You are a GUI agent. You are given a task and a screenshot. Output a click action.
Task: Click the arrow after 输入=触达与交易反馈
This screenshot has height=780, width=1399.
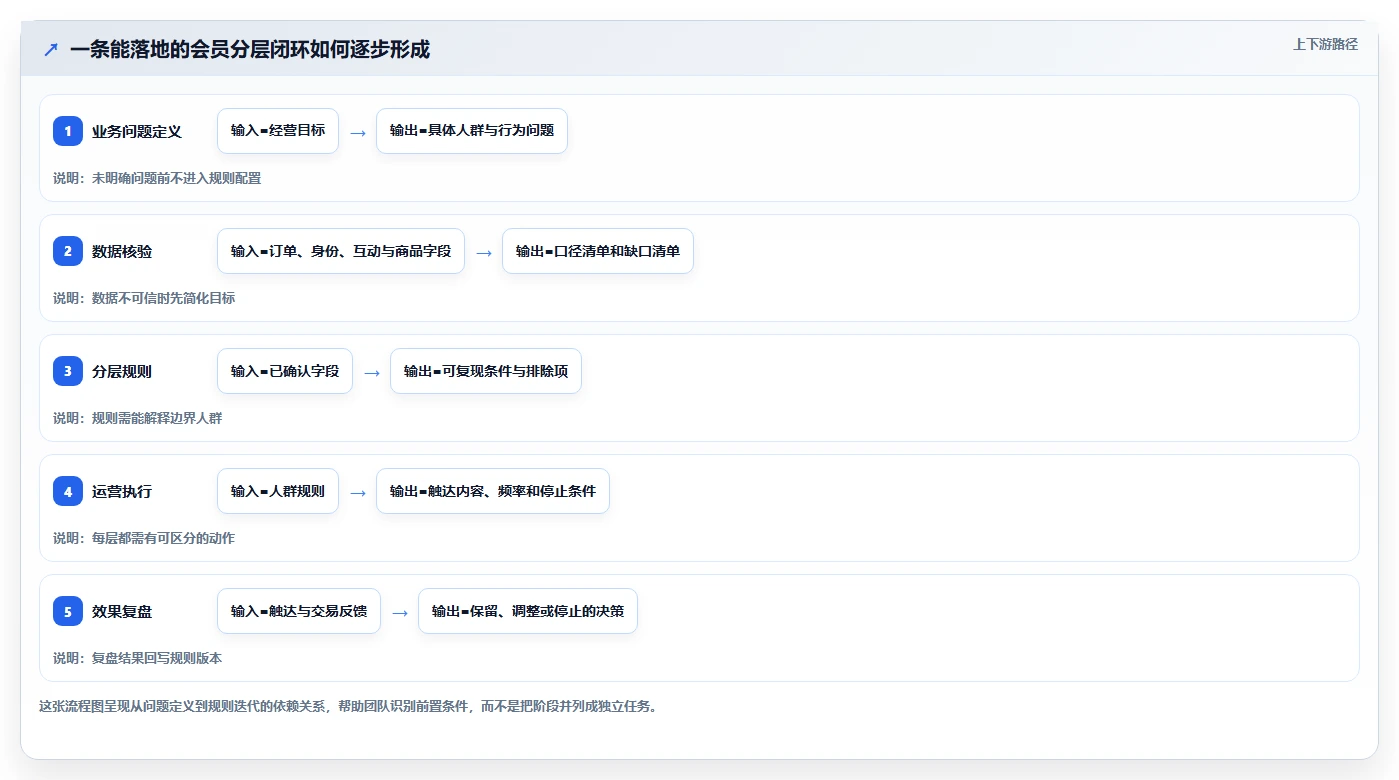[x=400, y=612]
